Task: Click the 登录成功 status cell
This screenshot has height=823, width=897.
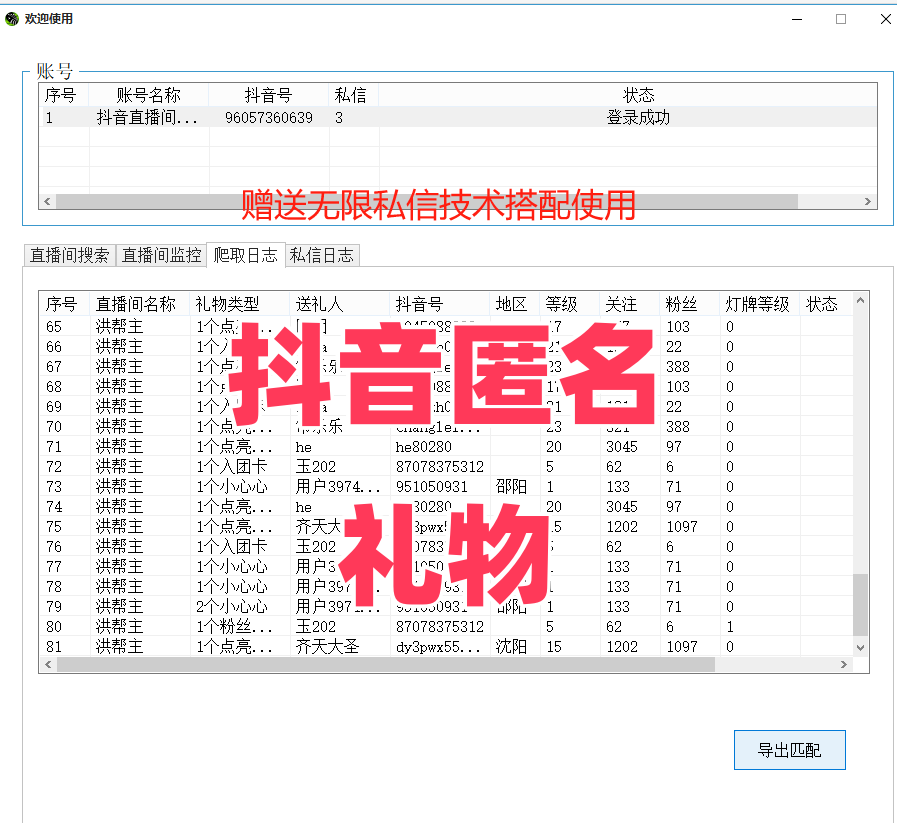Action: point(638,118)
